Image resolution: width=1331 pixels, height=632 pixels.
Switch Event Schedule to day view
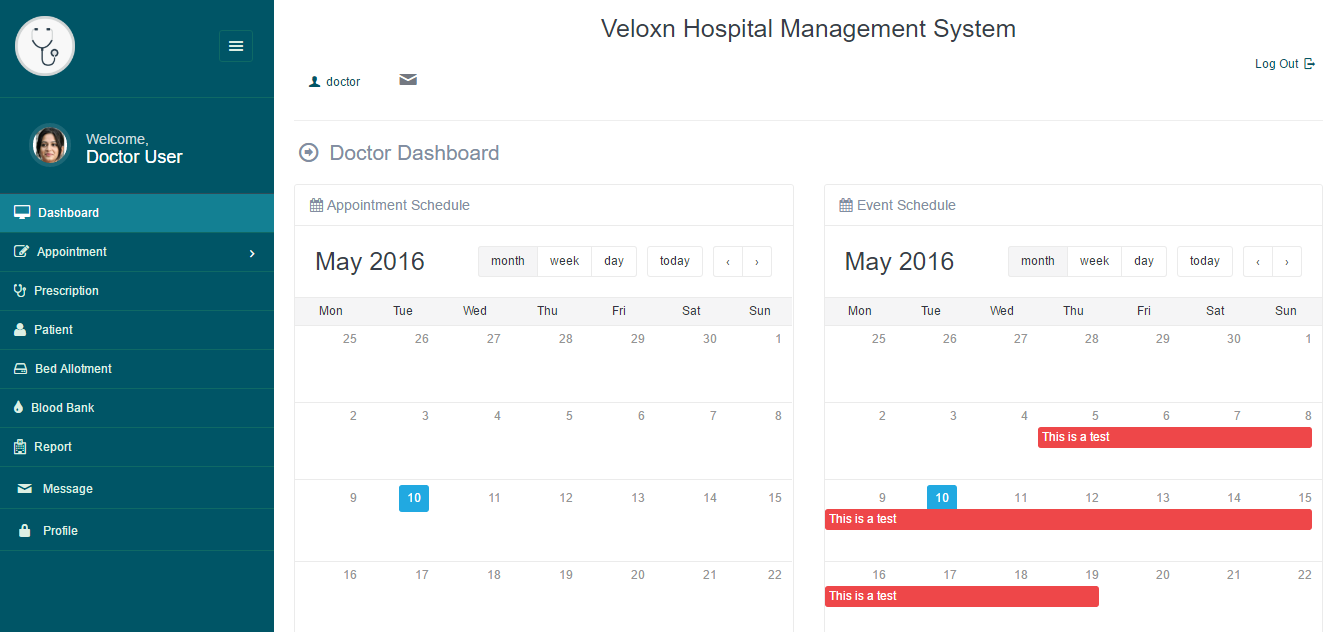click(x=1144, y=261)
